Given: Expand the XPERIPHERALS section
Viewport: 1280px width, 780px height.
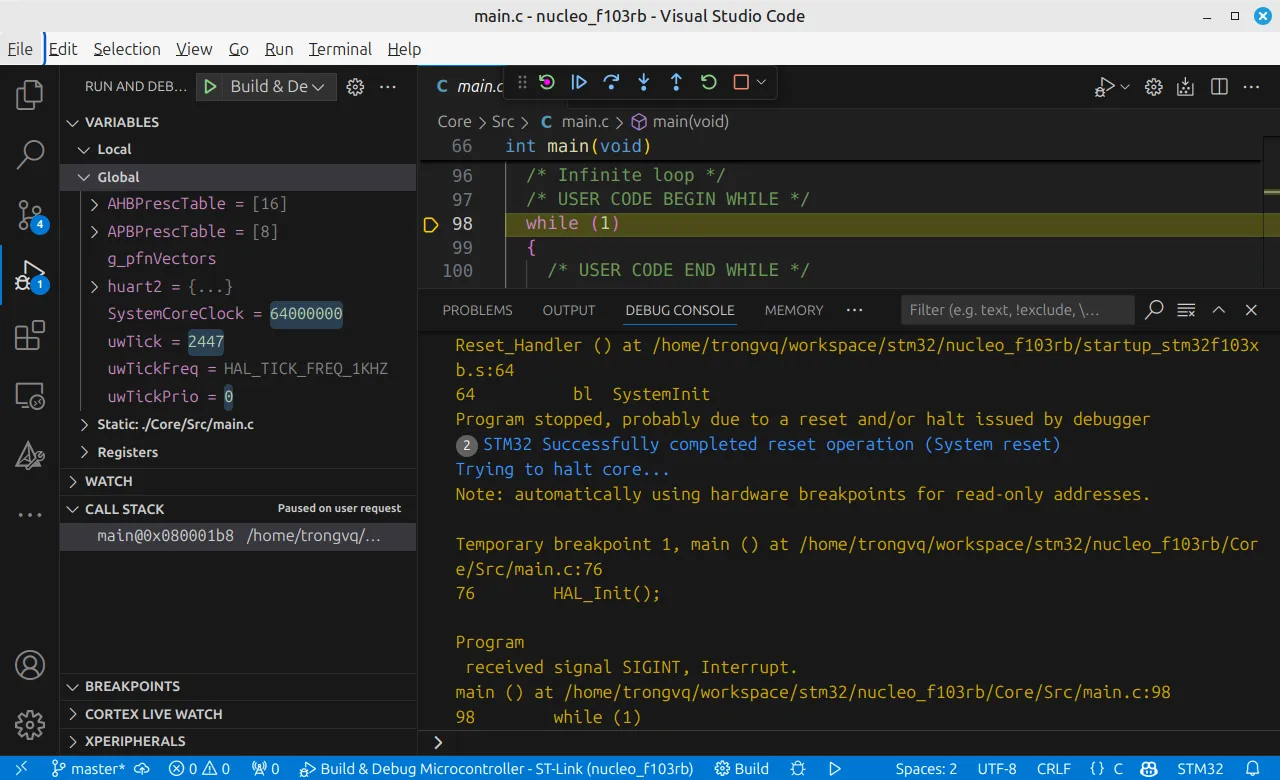Looking at the screenshot, I should tap(238, 741).
